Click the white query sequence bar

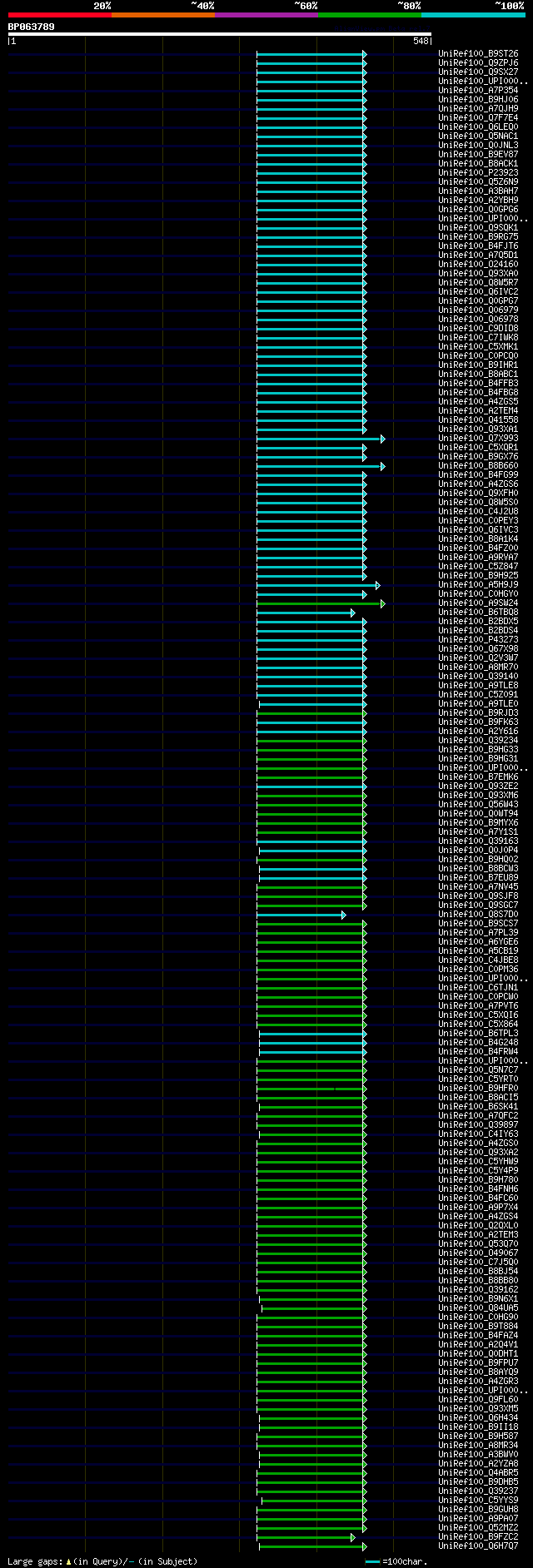[220, 34]
